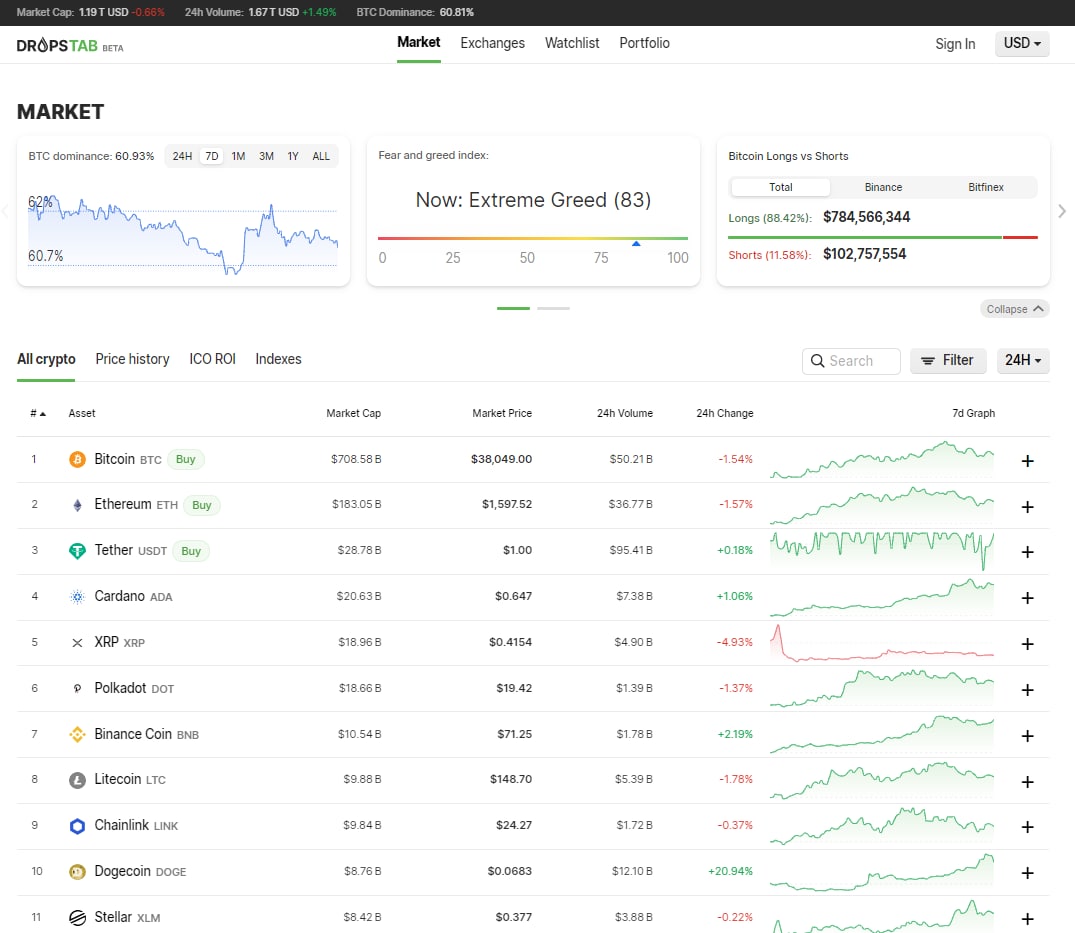This screenshot has width=1075, height=933.
Task: Click the Cardano coin icon
Action: pyautogui.click(x=77, y=597)
